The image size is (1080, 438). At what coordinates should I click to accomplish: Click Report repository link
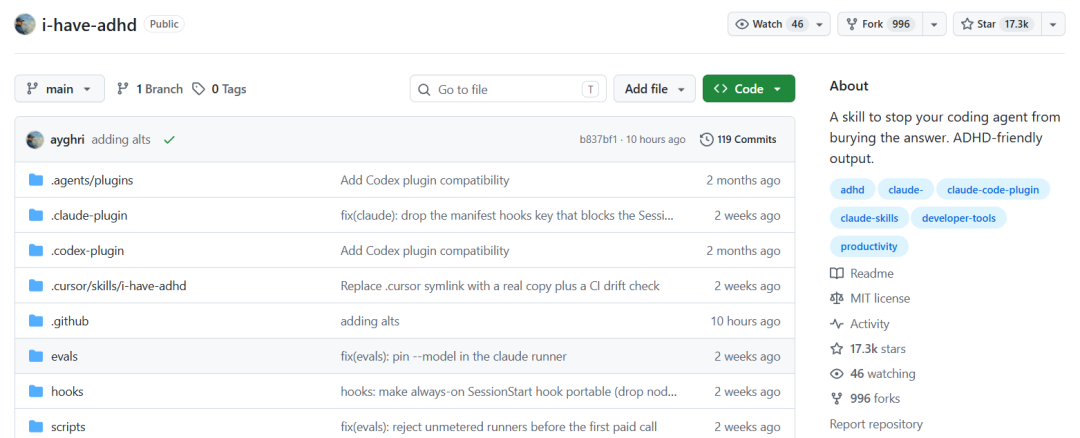pyautogui.click(x=876, y=424)
